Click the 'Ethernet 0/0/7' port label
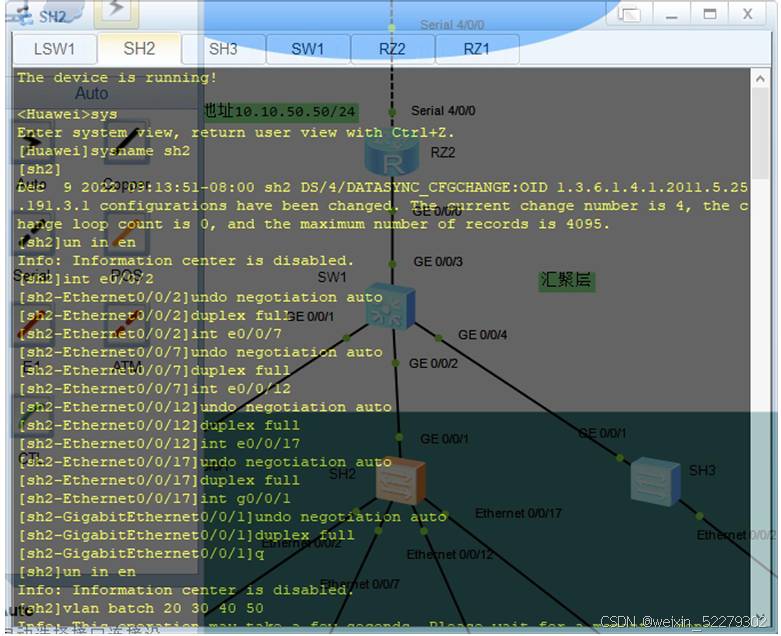 pos(360,584)
